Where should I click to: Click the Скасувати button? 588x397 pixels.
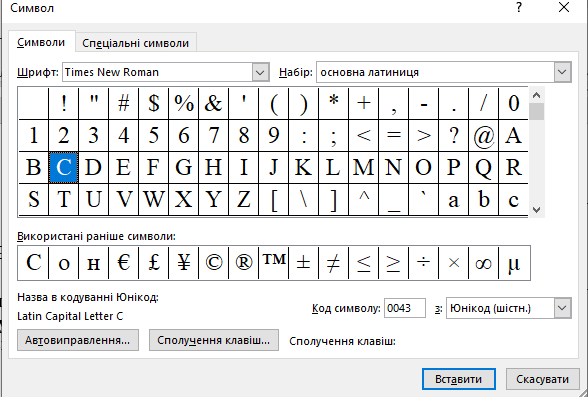542,379
